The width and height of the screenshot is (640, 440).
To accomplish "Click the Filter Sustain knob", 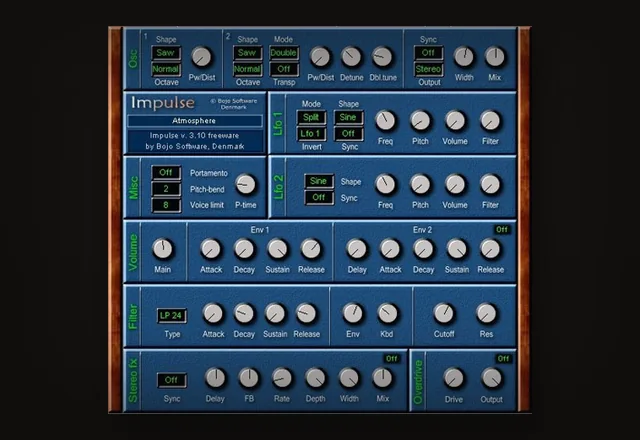I will click(275, 313).
